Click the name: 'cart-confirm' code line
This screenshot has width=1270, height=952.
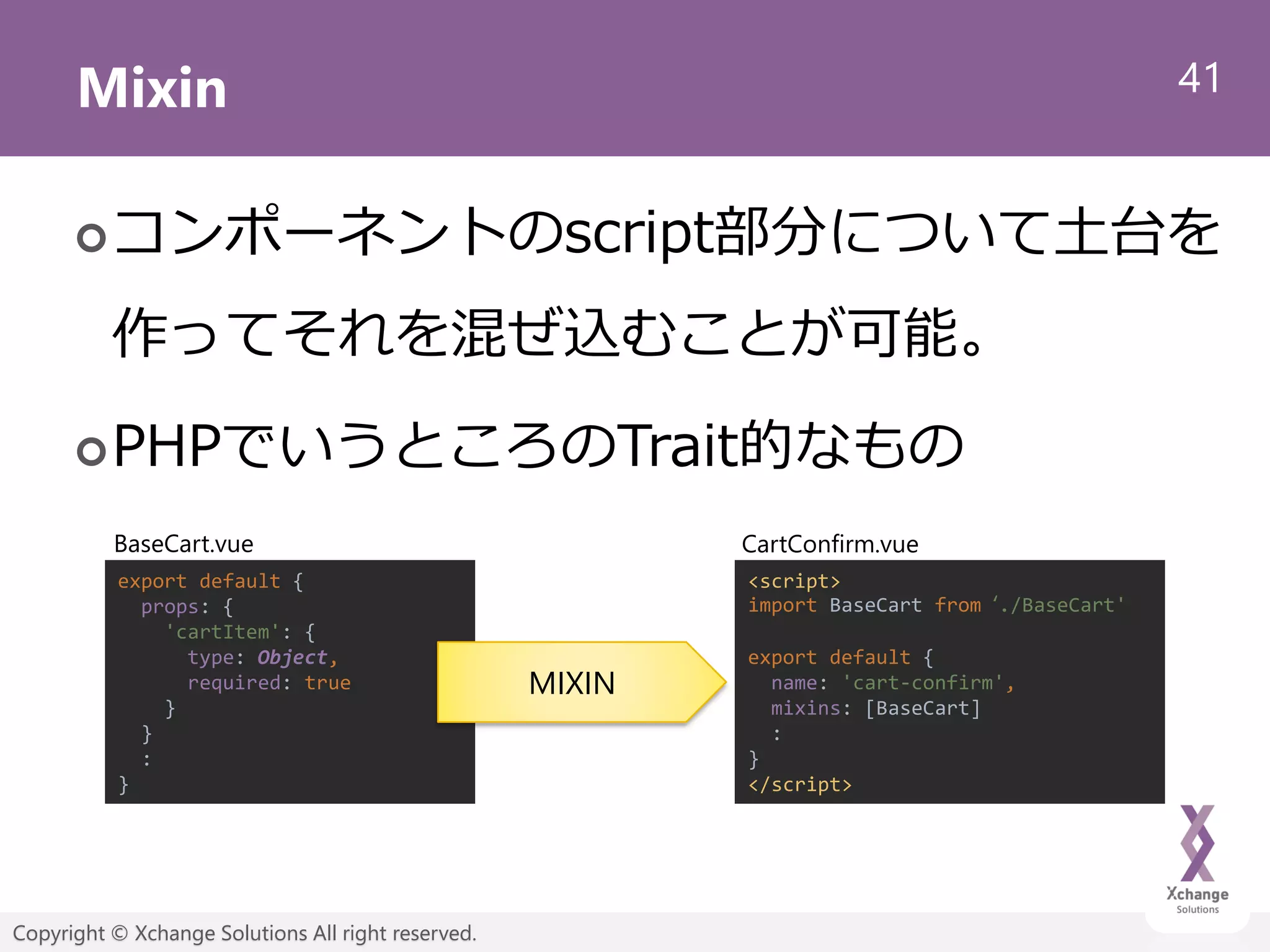(x=892, y=682)
